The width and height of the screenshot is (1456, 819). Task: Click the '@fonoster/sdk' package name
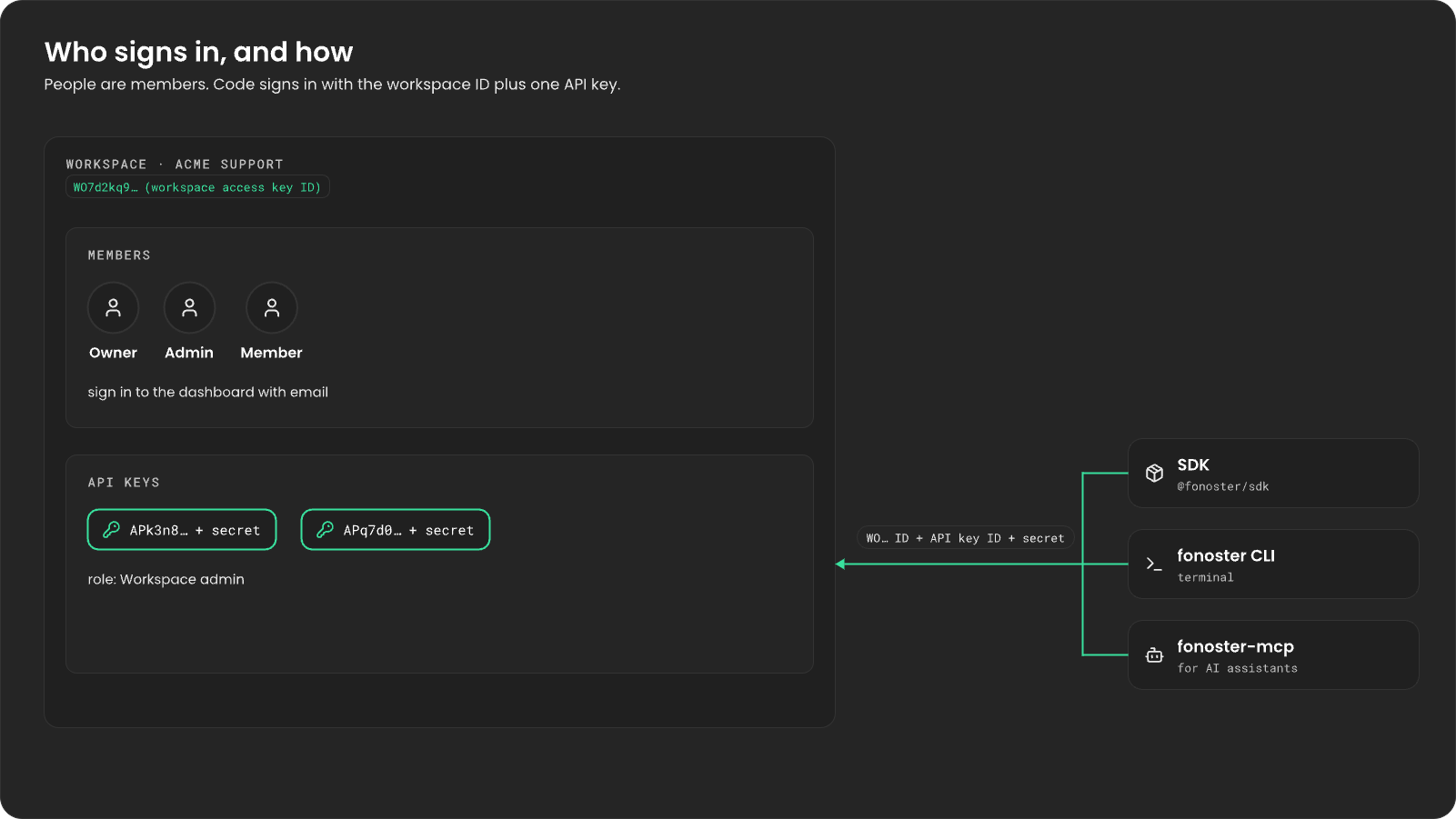tap(1223, 486)
